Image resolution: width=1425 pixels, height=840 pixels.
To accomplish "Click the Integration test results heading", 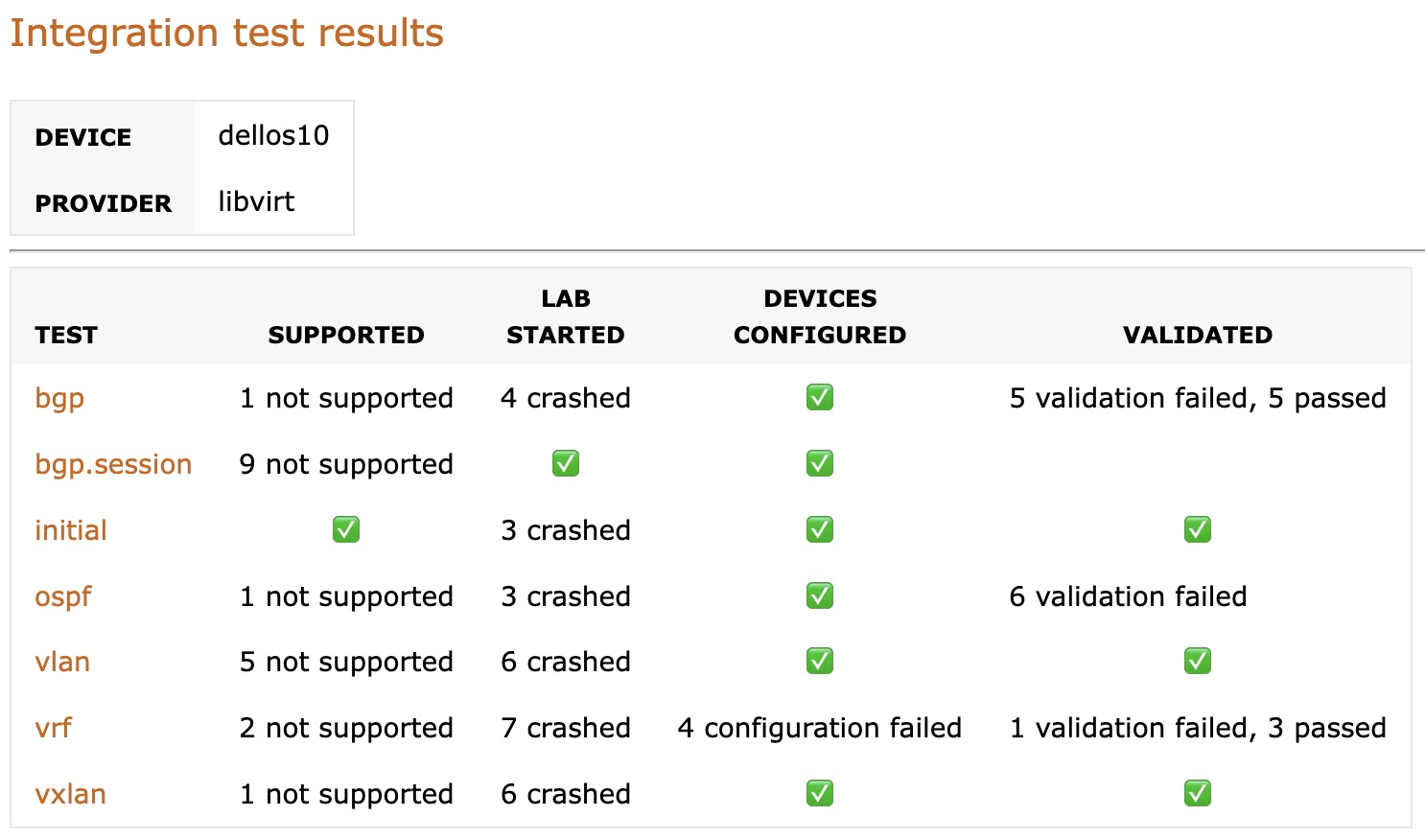I will point(227,33).
